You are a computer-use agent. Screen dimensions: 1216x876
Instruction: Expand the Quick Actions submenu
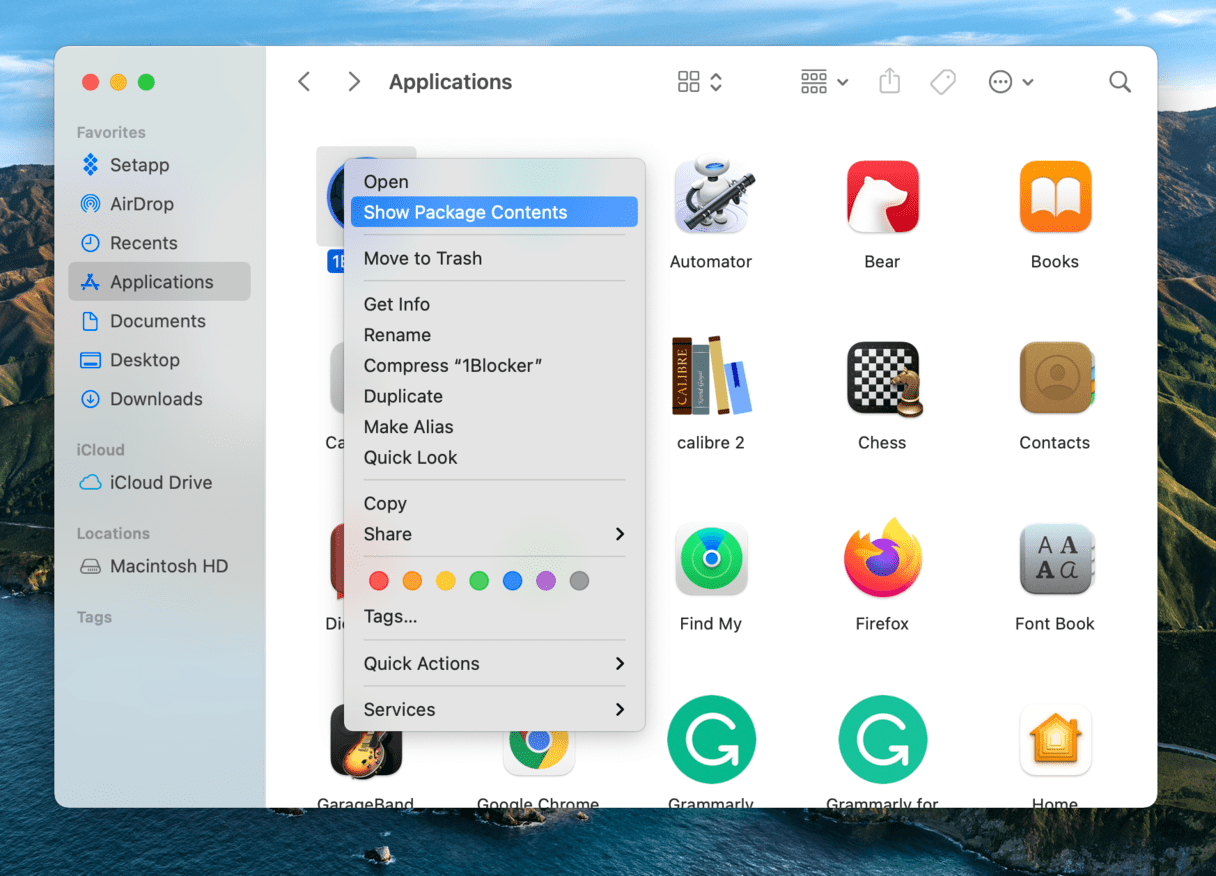pyautogui.click(x=495, y=663)
